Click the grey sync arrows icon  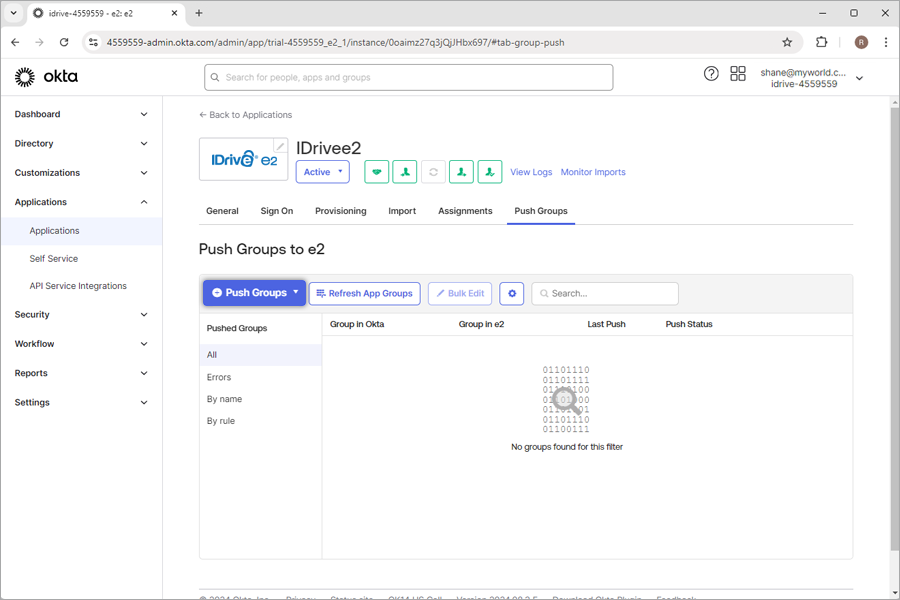(433, 172)
